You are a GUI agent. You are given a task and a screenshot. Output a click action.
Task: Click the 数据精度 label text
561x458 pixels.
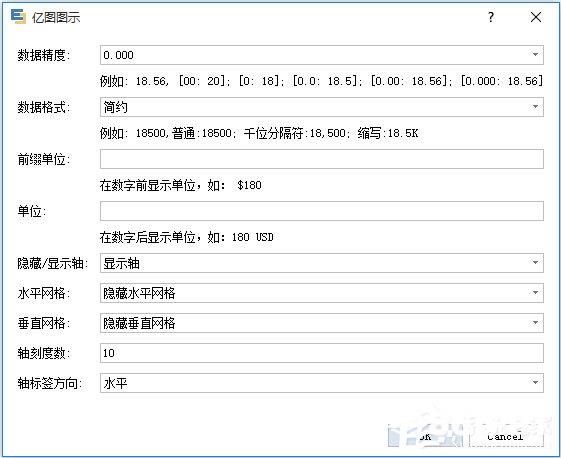coord(43,55)
